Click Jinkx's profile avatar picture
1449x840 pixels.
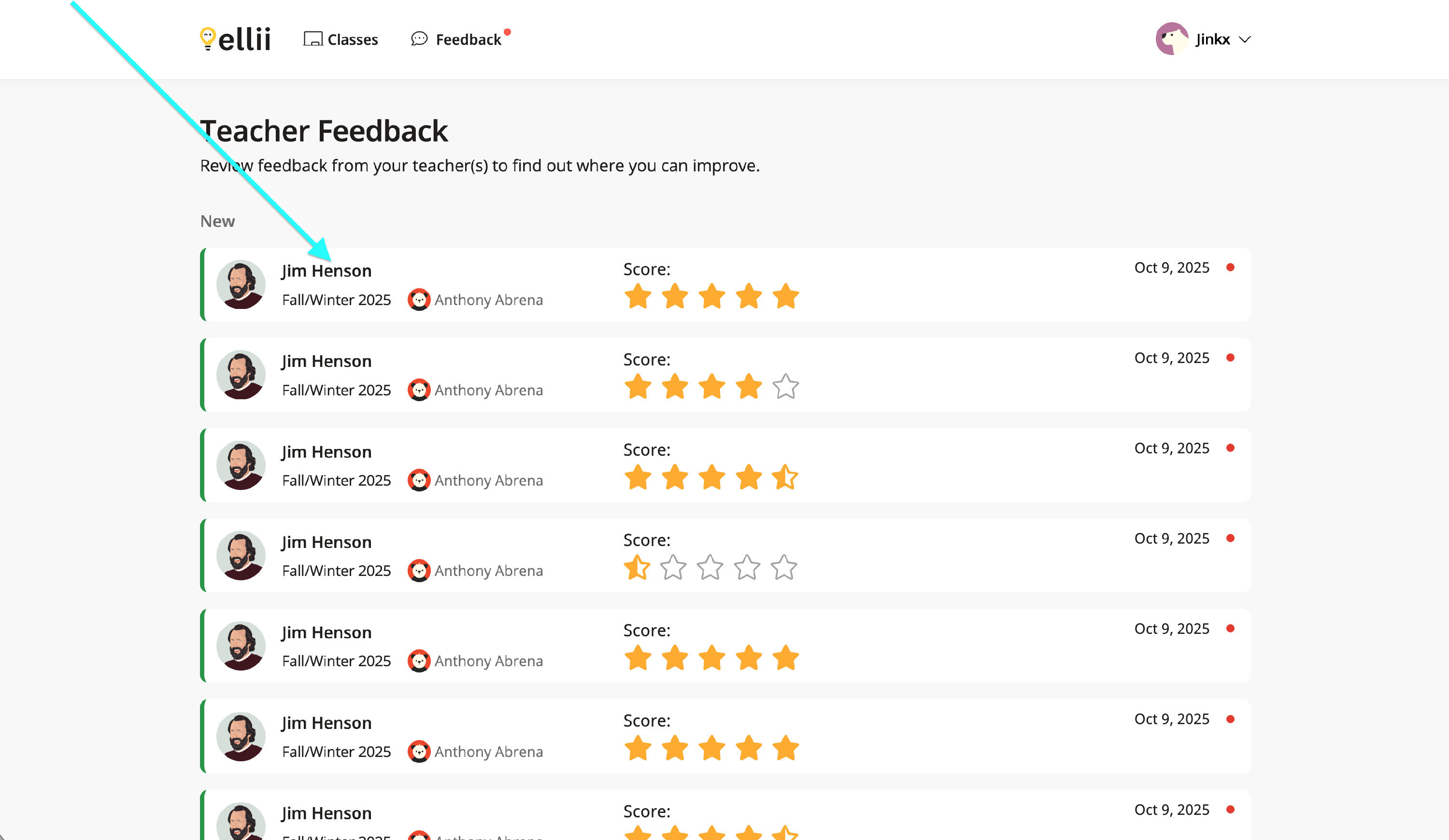pos(1171,39)
